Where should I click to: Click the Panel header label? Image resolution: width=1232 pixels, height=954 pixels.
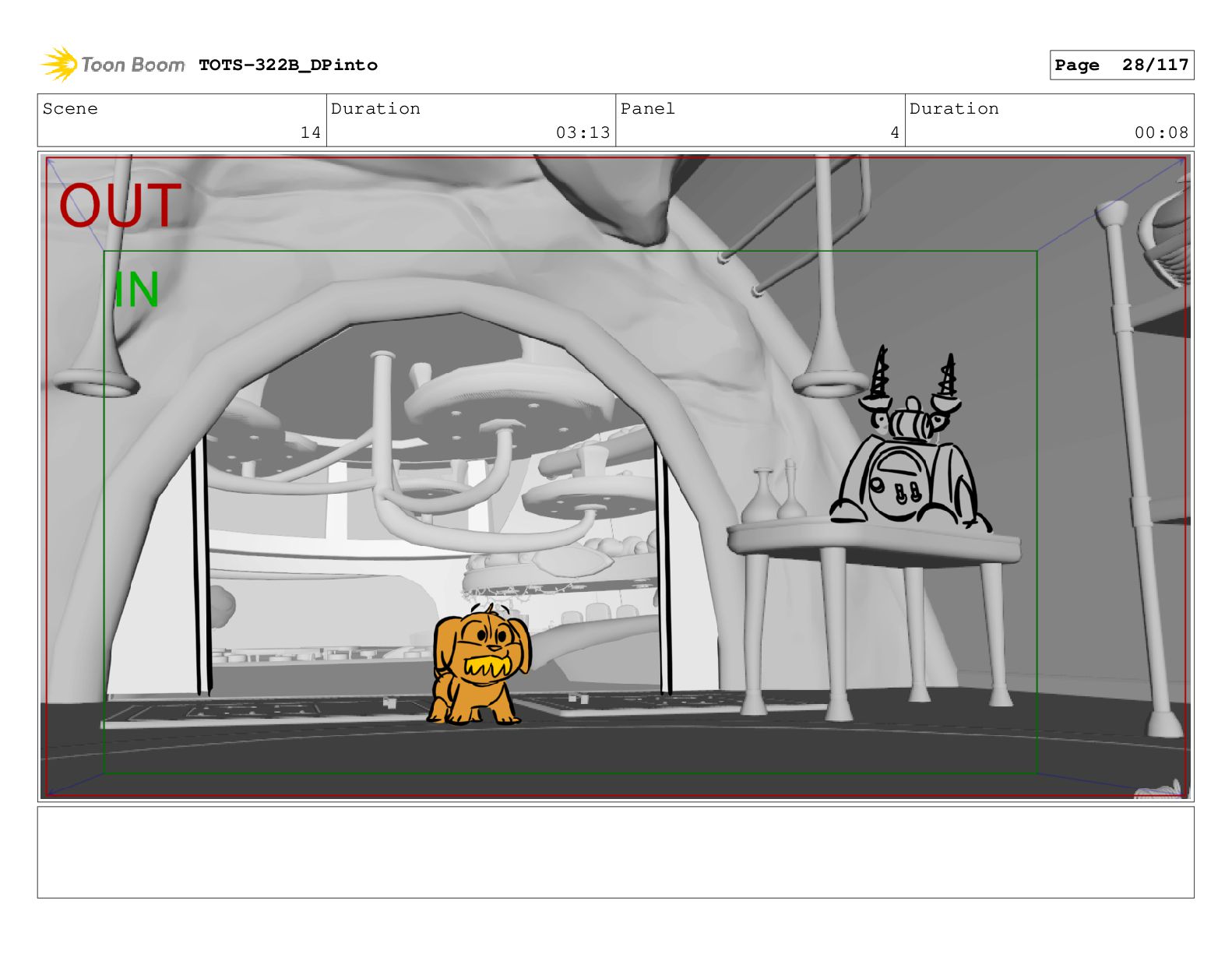tap(648, 108)
